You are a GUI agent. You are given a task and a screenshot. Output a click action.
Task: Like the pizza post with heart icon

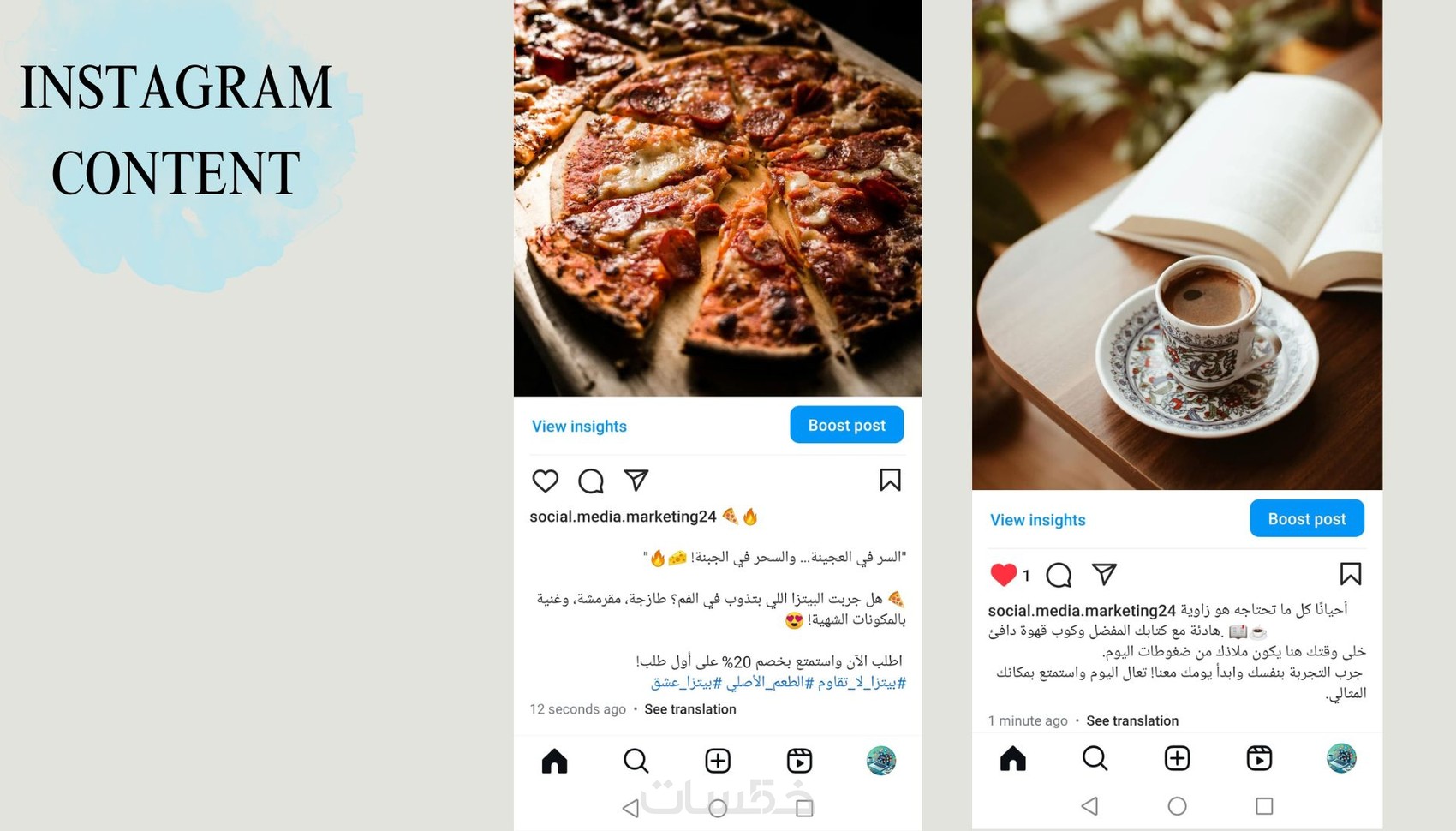545,481
